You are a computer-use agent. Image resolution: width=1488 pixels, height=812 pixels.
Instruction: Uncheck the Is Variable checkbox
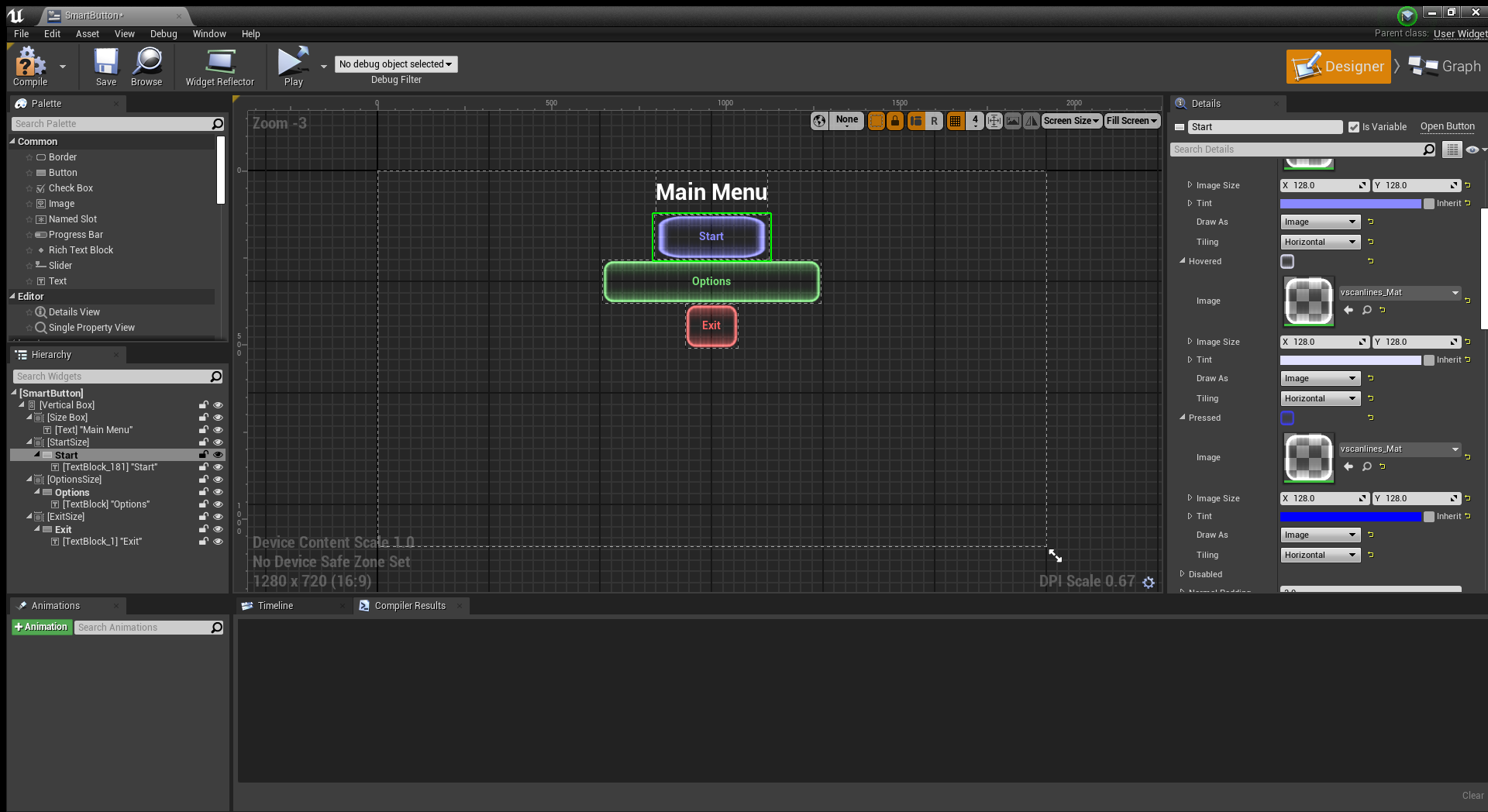coord(1354,127)
